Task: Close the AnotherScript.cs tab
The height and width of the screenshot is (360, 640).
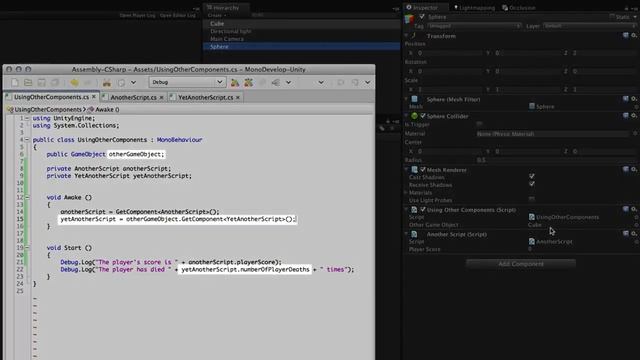Action: tap(162, 98)
